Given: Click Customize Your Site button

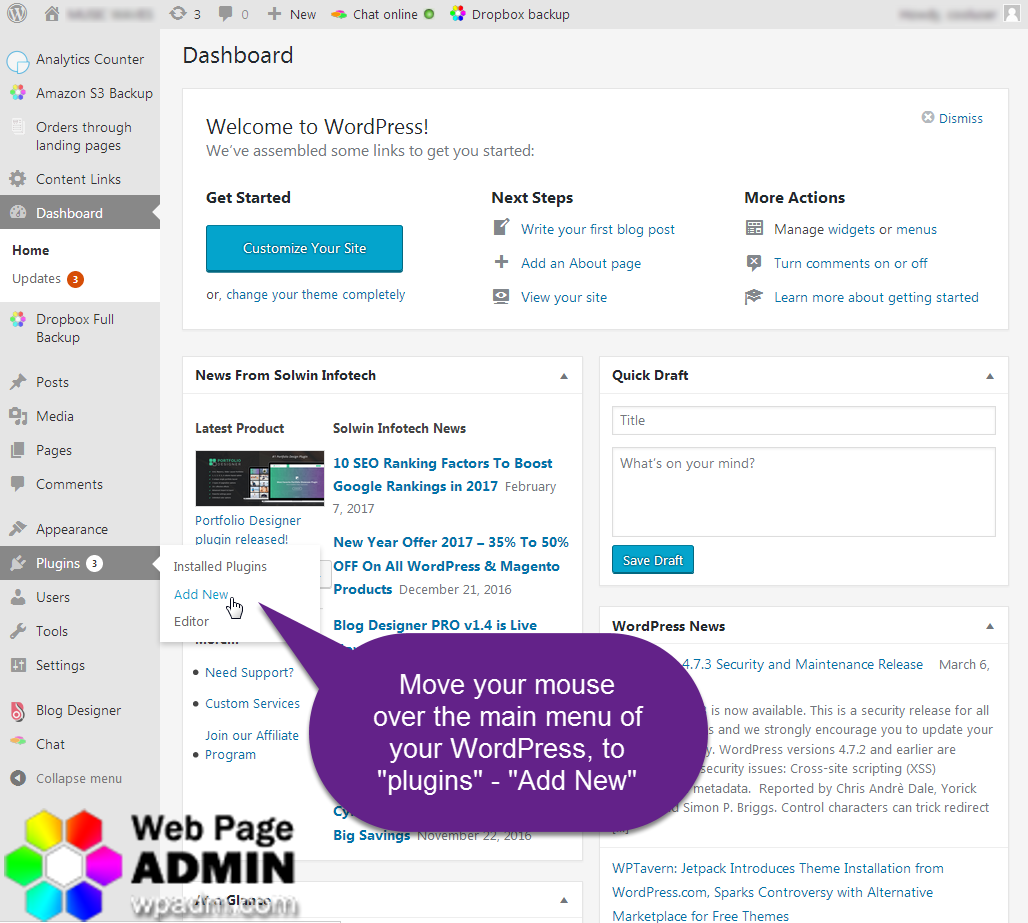Looking at the screenshot, I should pyautogui.click(x=304, y=248).
